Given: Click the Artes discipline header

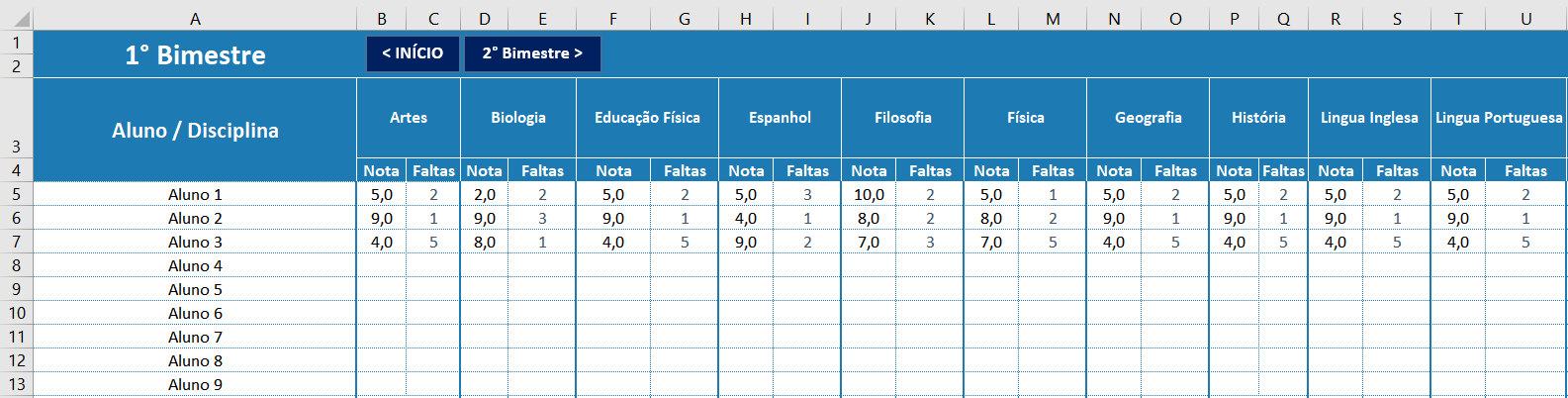Looking at the screenshot, I should click(409, 117).
